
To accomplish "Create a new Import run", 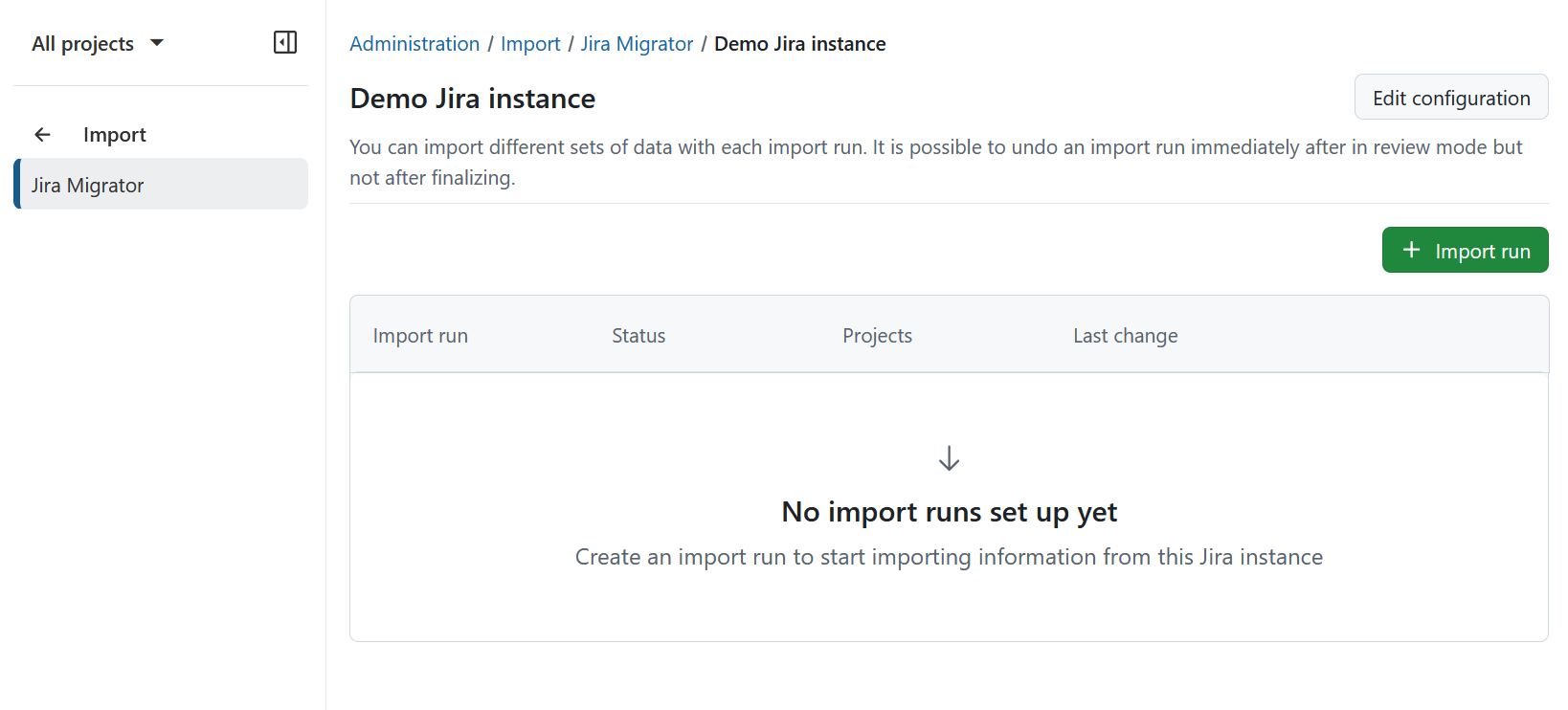I will pos(1465,250).
